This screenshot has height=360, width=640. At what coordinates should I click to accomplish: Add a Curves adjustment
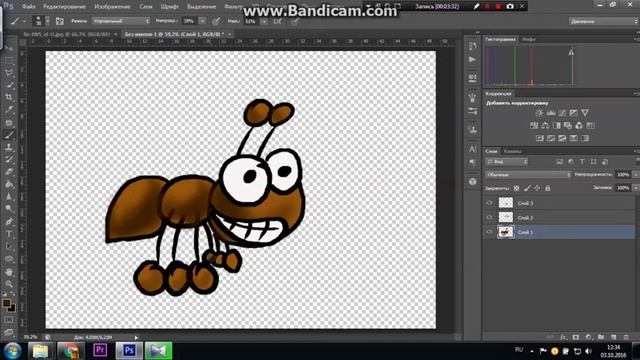click(x=562, y=113)
